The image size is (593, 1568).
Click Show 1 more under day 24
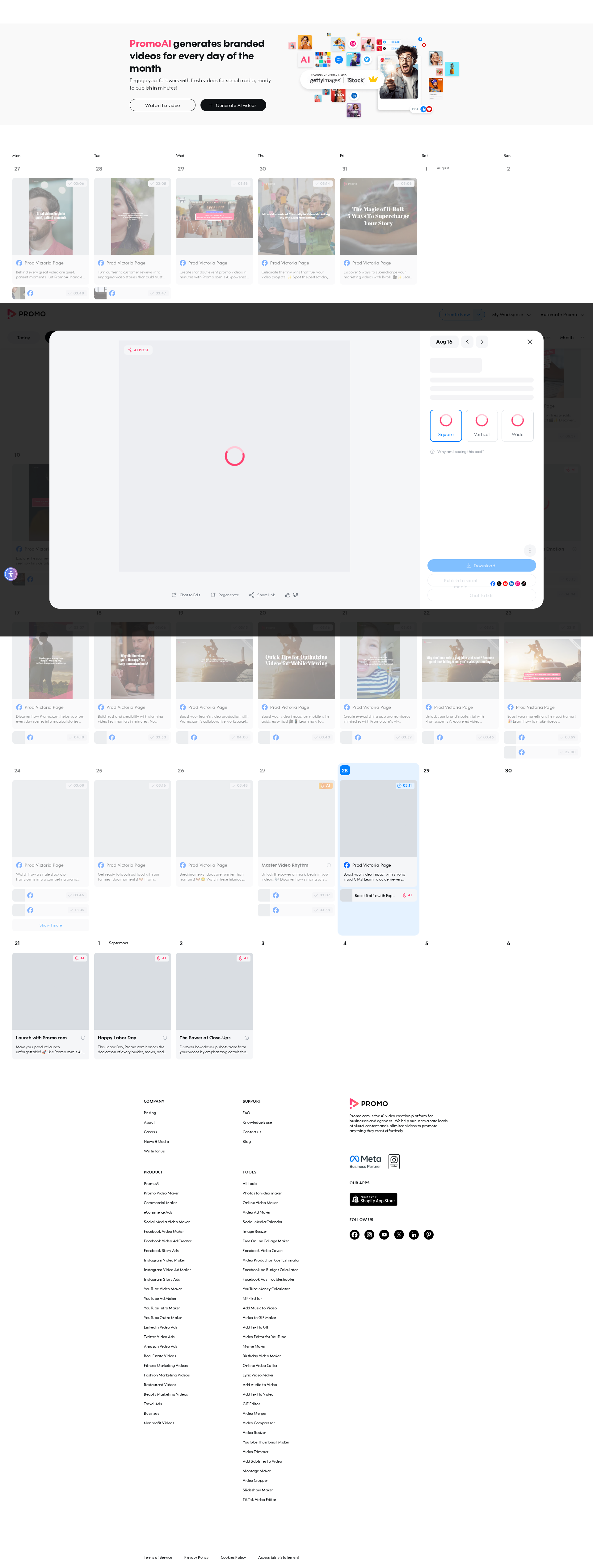point(50,925)
